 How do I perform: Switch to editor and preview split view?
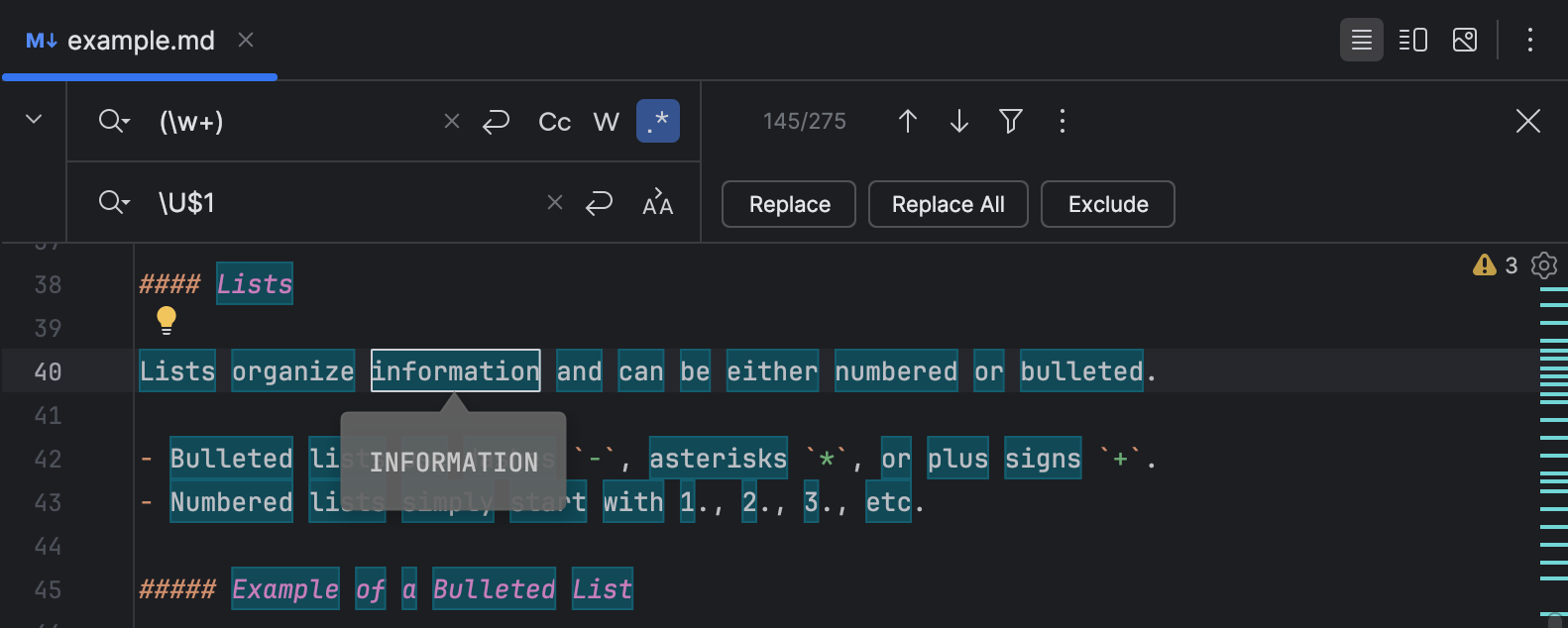1412,41
